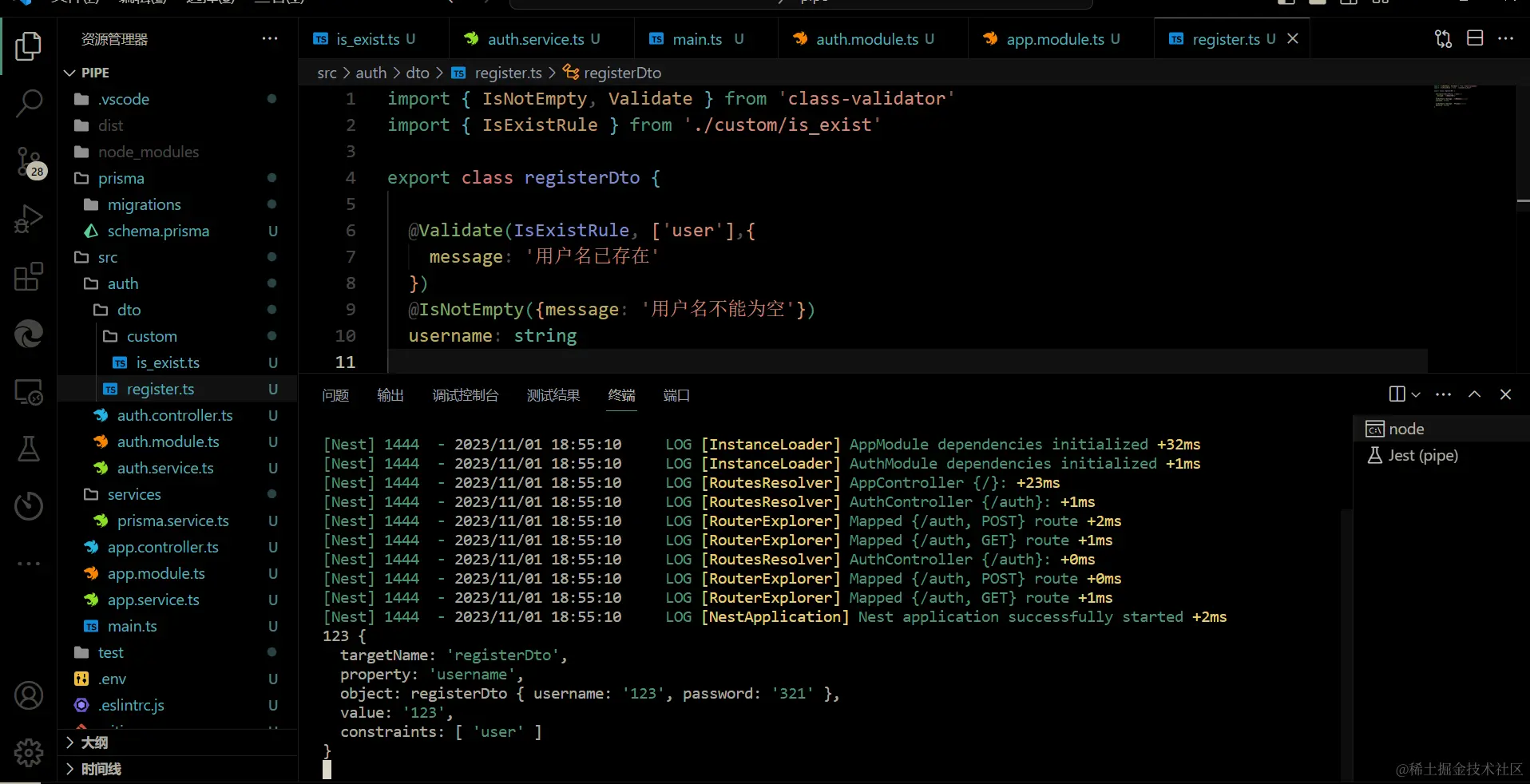Show additional views ellipsis in activity bar
1530x784 pixels.
(29, 564)
